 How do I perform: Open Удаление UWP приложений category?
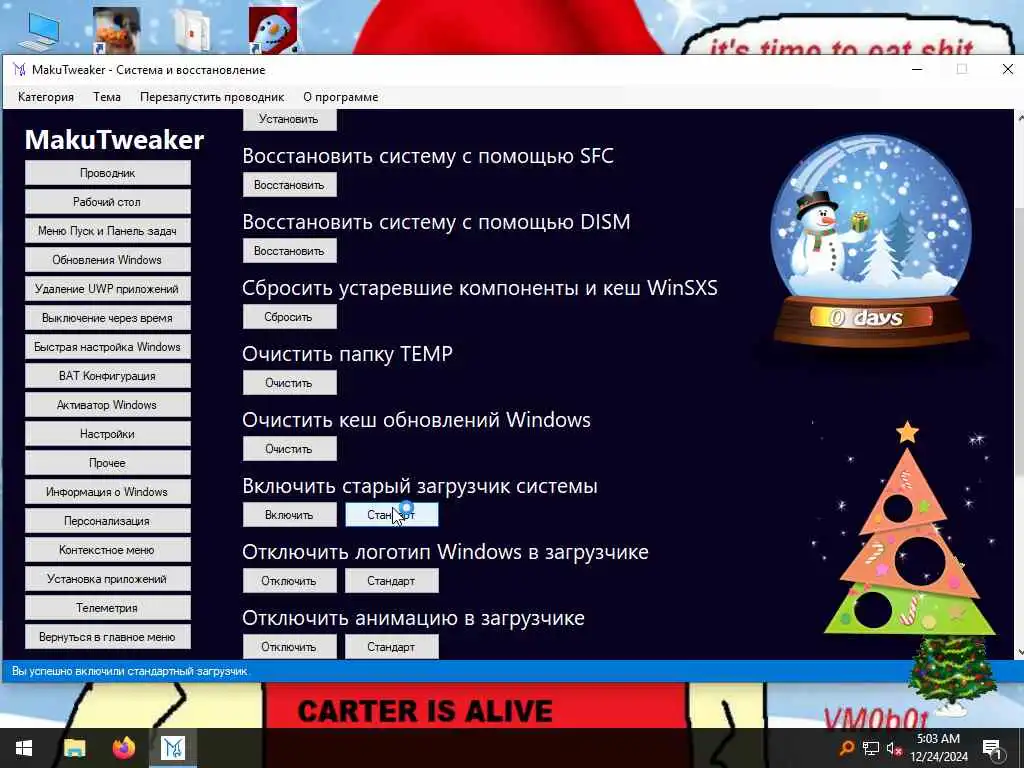108,289
